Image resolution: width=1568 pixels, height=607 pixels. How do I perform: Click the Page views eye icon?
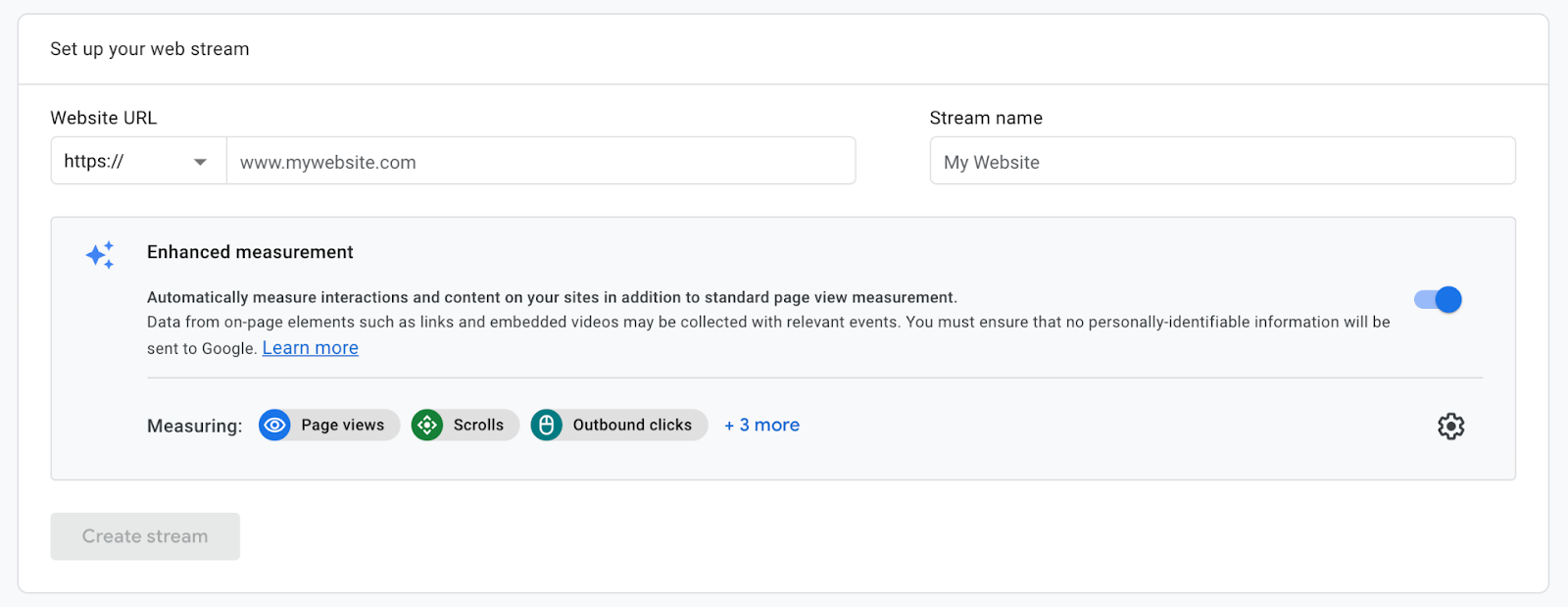pos(275,425)
